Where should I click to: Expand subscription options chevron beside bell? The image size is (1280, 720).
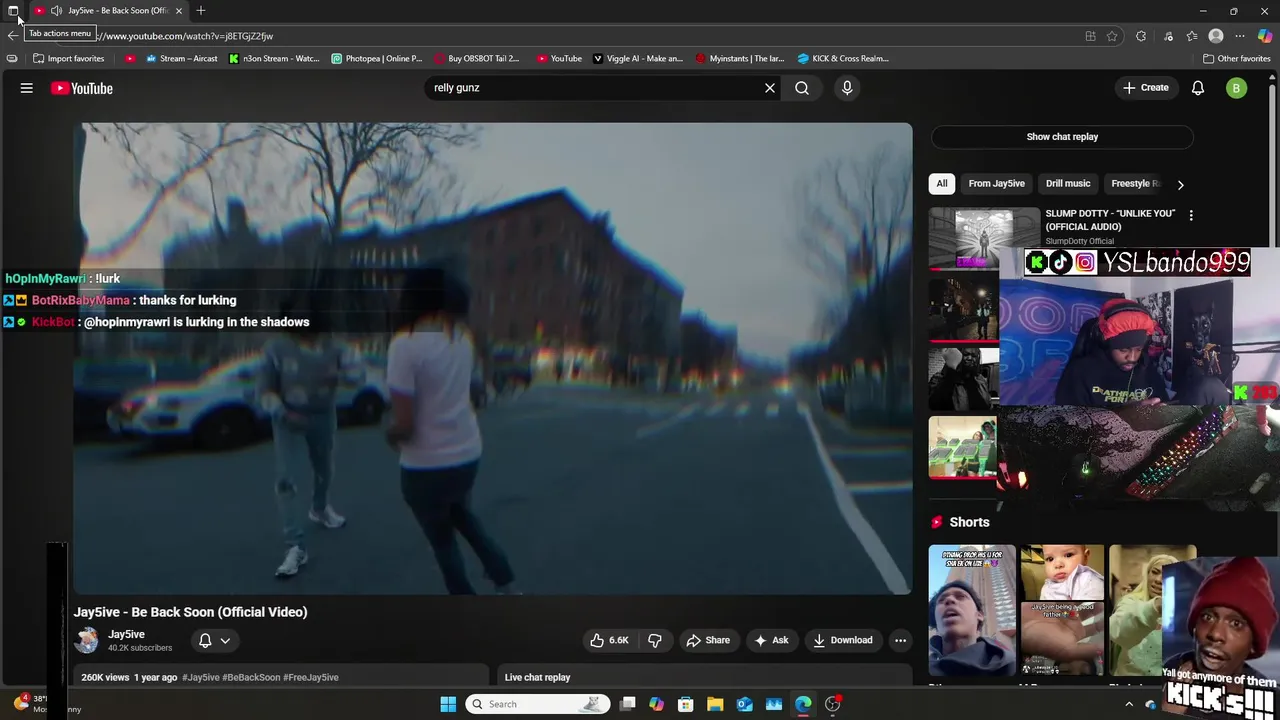[226, 640]
